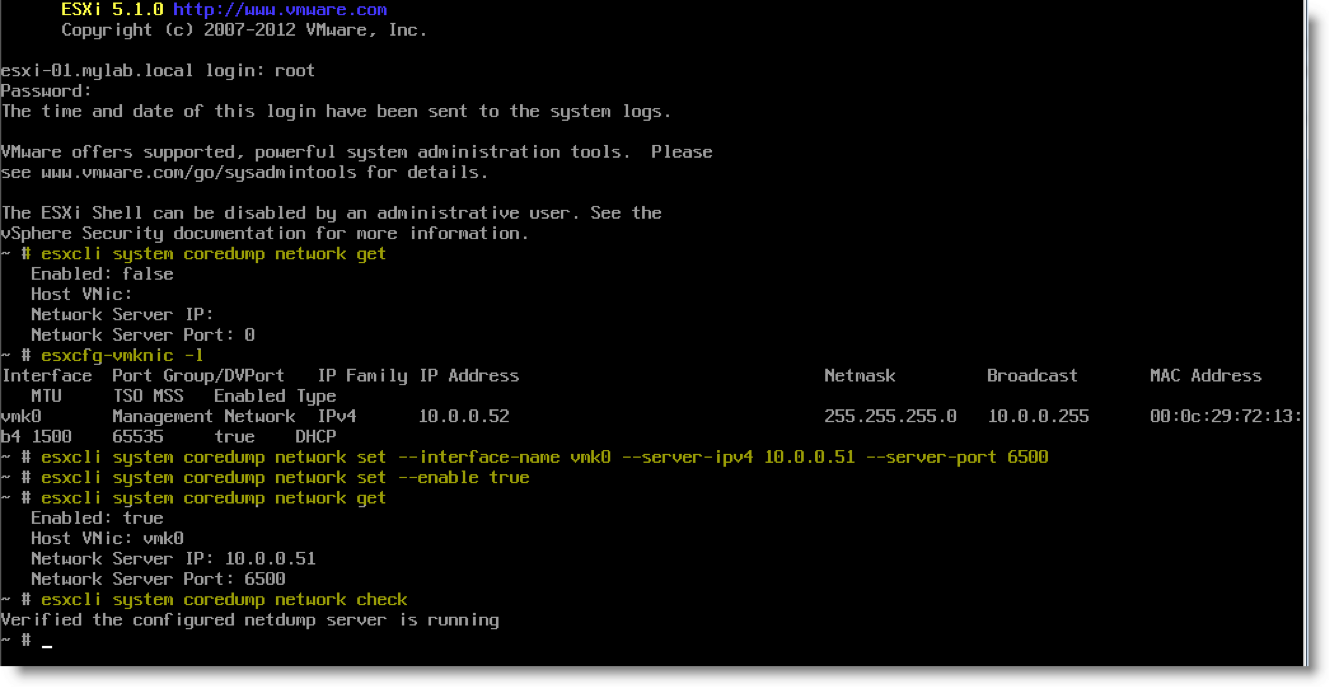This screenshot has width=1329, height=687.
Task: Click the "Enabled: false" output line
Action: coord(102,274)
